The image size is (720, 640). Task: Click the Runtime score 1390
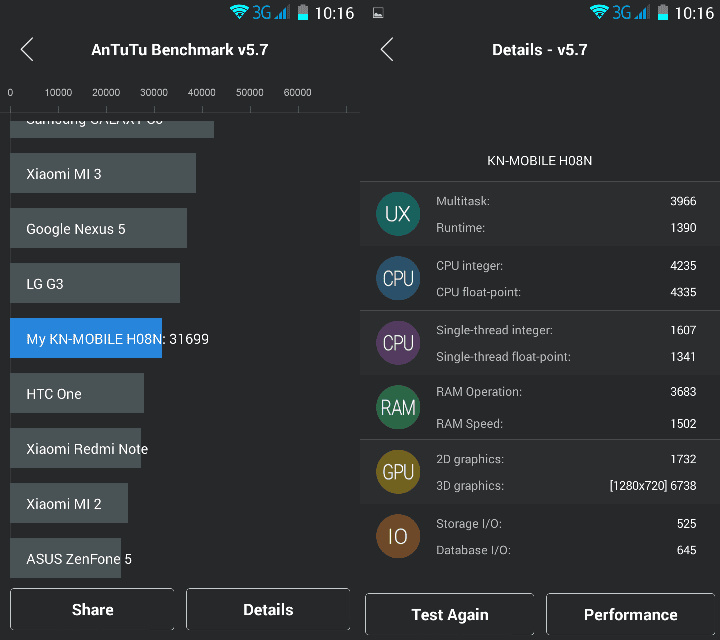point(683,228)
